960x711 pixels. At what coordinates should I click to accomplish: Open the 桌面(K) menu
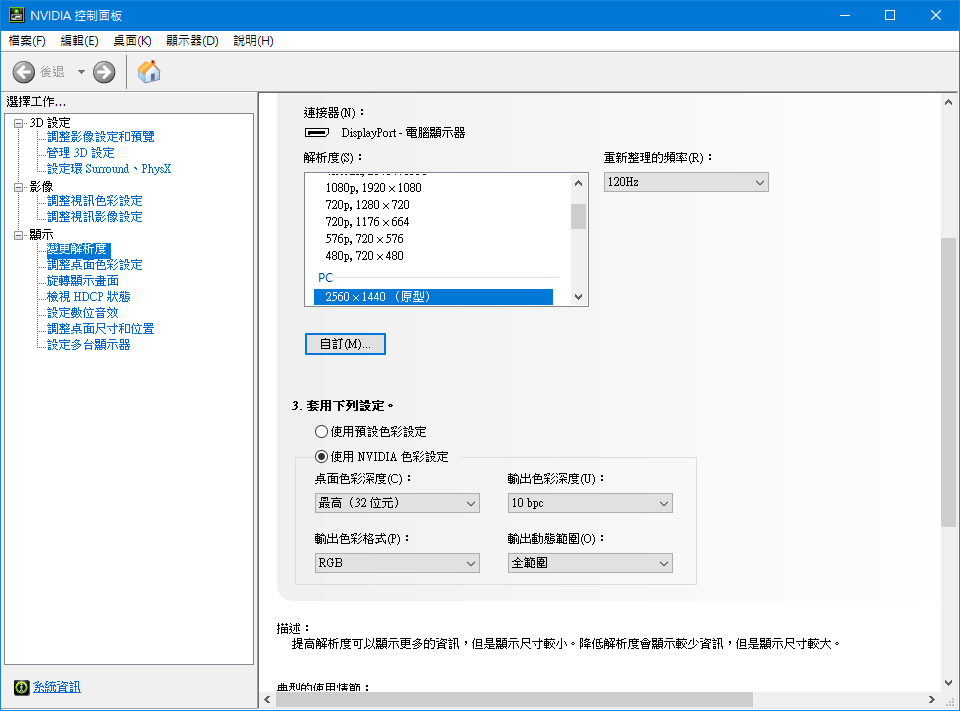click(132, 41)
